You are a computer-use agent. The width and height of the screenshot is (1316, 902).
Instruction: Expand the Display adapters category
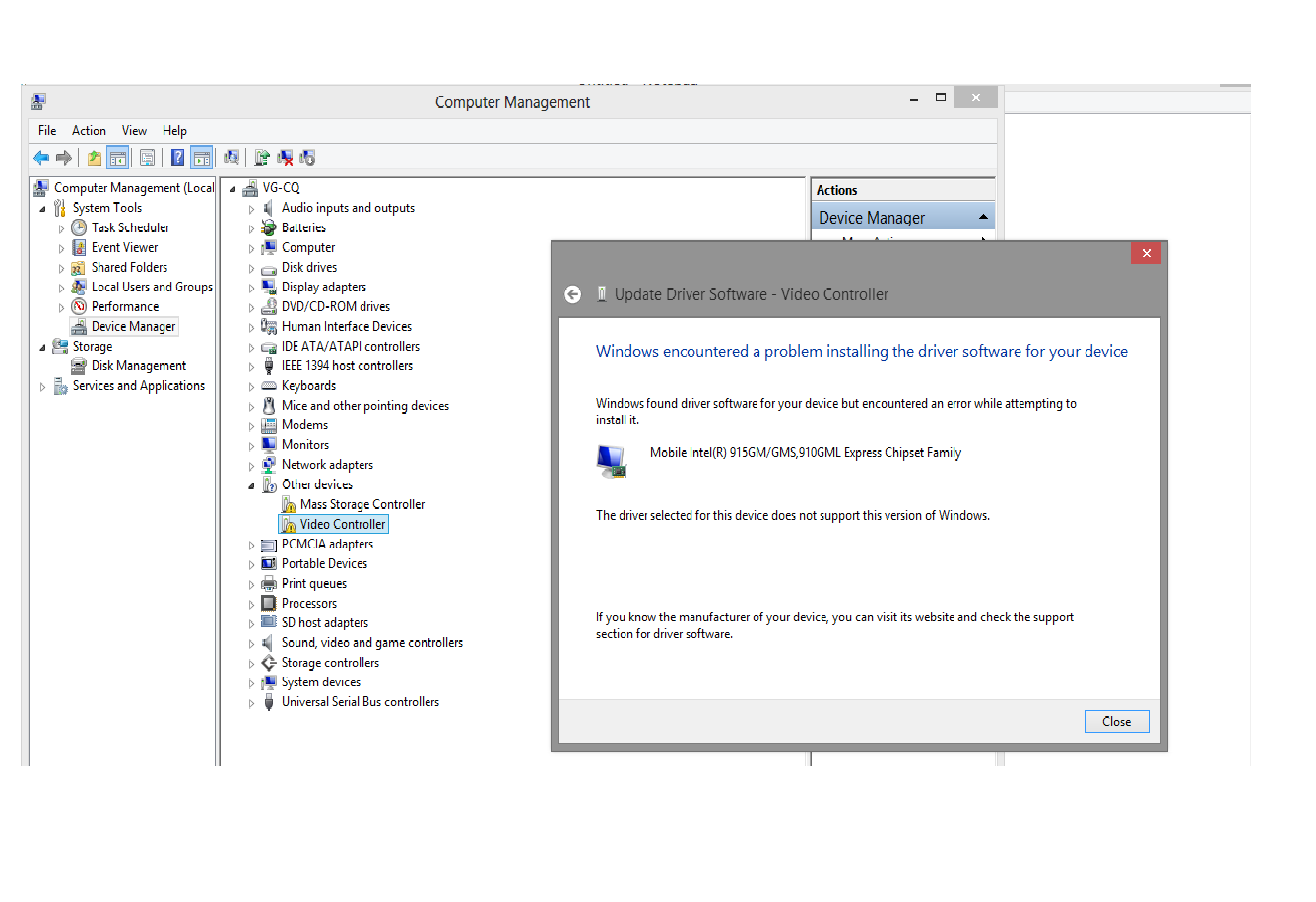(251, 289)
